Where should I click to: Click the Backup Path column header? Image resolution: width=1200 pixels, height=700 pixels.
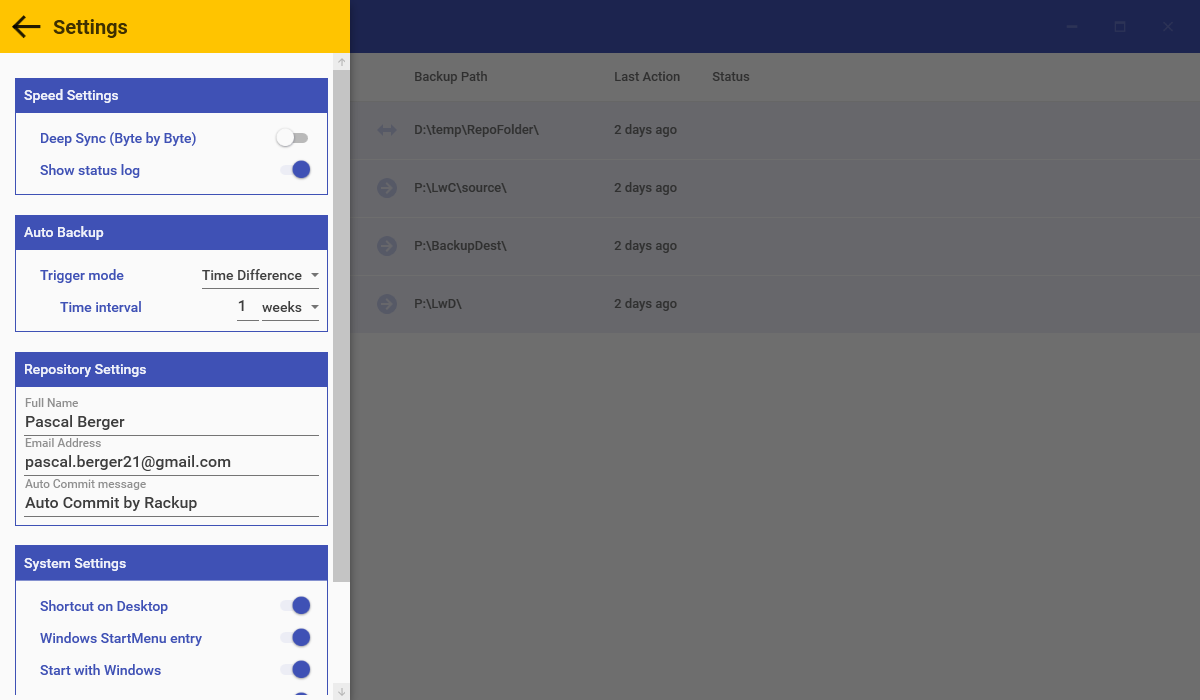(451, 77)
